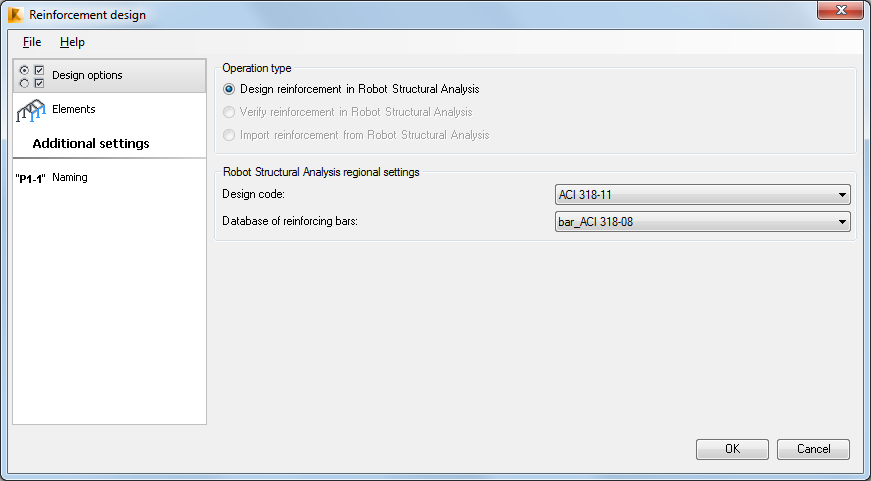Click the "P1-1" Naming icon
871x481 pixels.
pos(31,179)
